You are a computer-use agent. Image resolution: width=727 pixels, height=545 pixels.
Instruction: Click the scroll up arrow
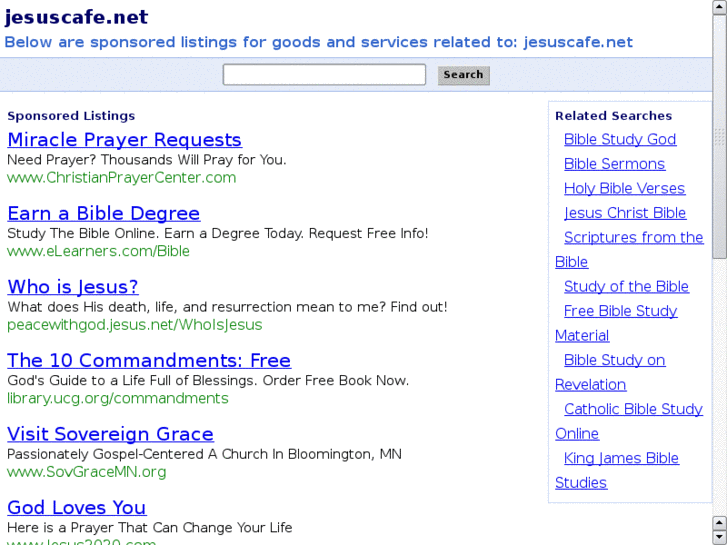(x=719, y=8)
